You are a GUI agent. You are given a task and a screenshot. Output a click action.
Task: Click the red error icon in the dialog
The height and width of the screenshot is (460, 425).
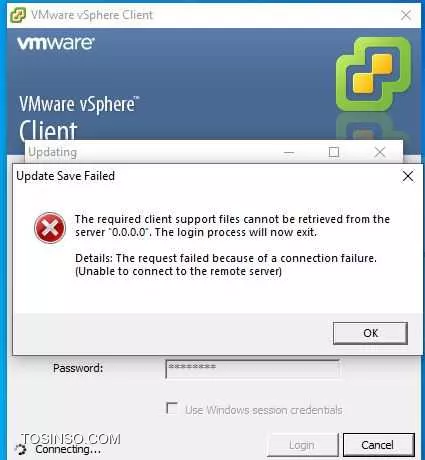click(x=50, y=228)
